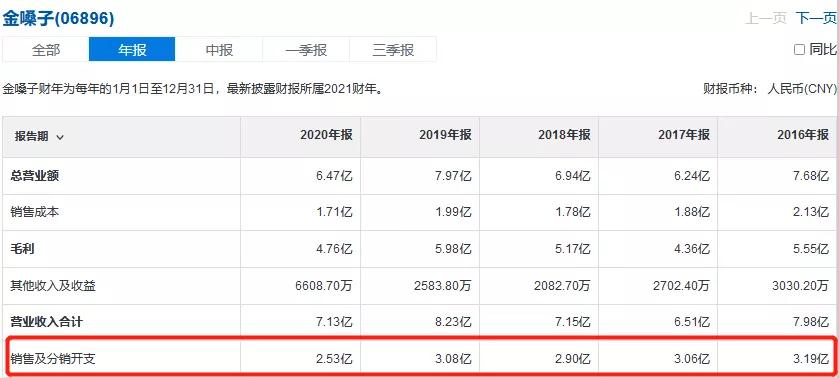839x378 pixels.
Task: Click the 营业收入合计 row label
Action: (47, 322)
